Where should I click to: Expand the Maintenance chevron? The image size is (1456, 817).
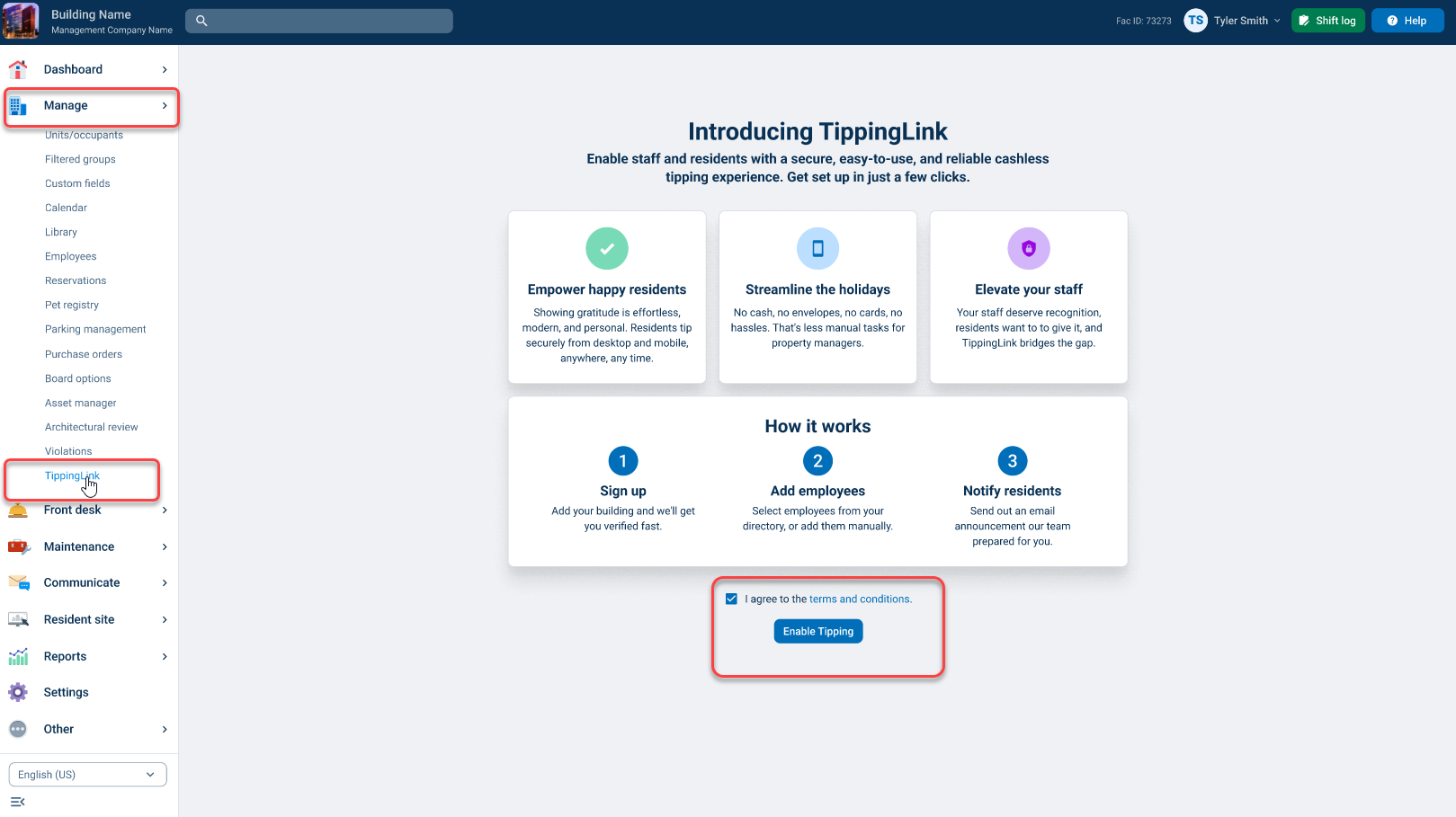coord(165,546)
